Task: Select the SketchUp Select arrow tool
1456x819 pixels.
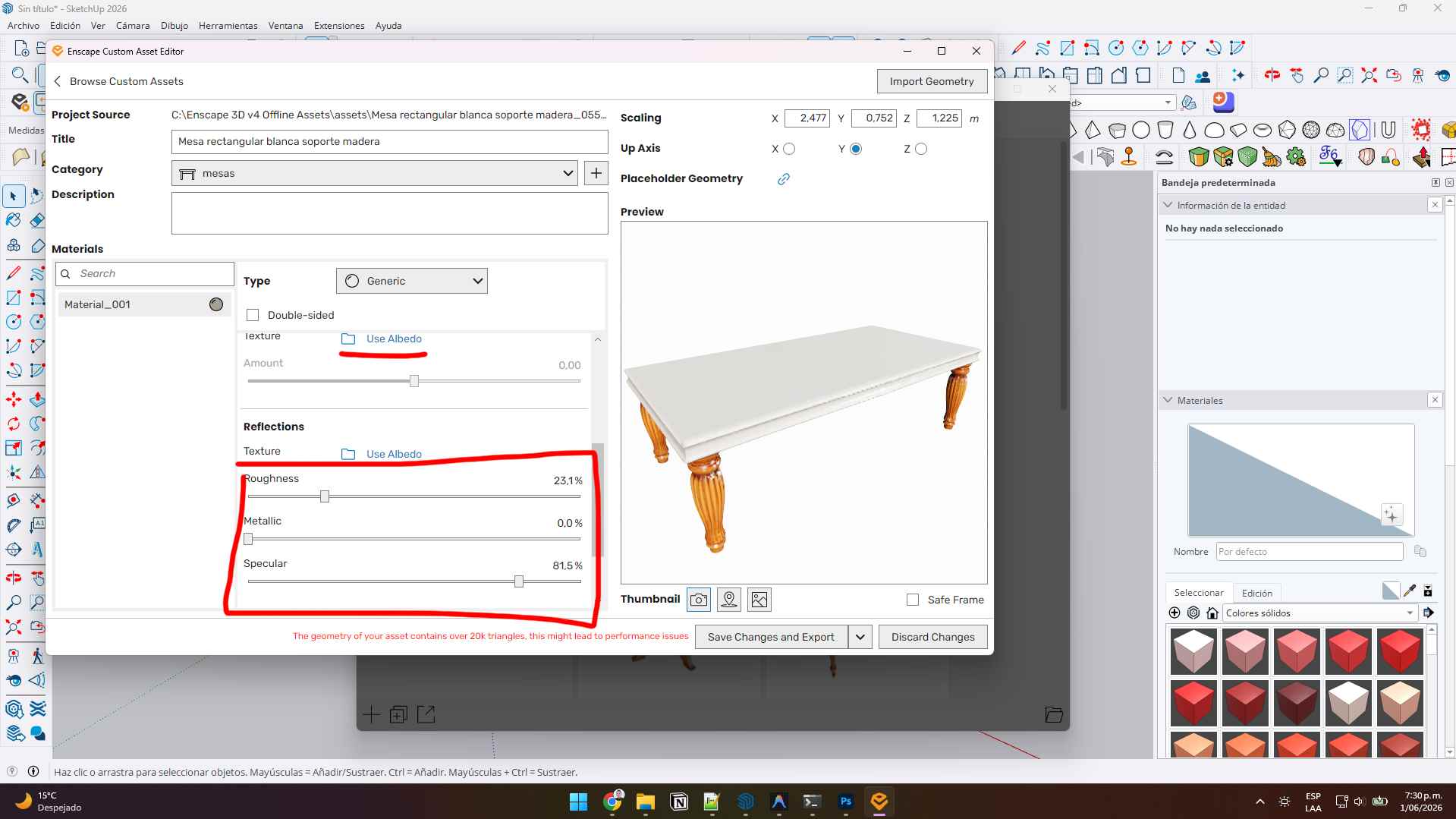Action: [x=13, y=196]
